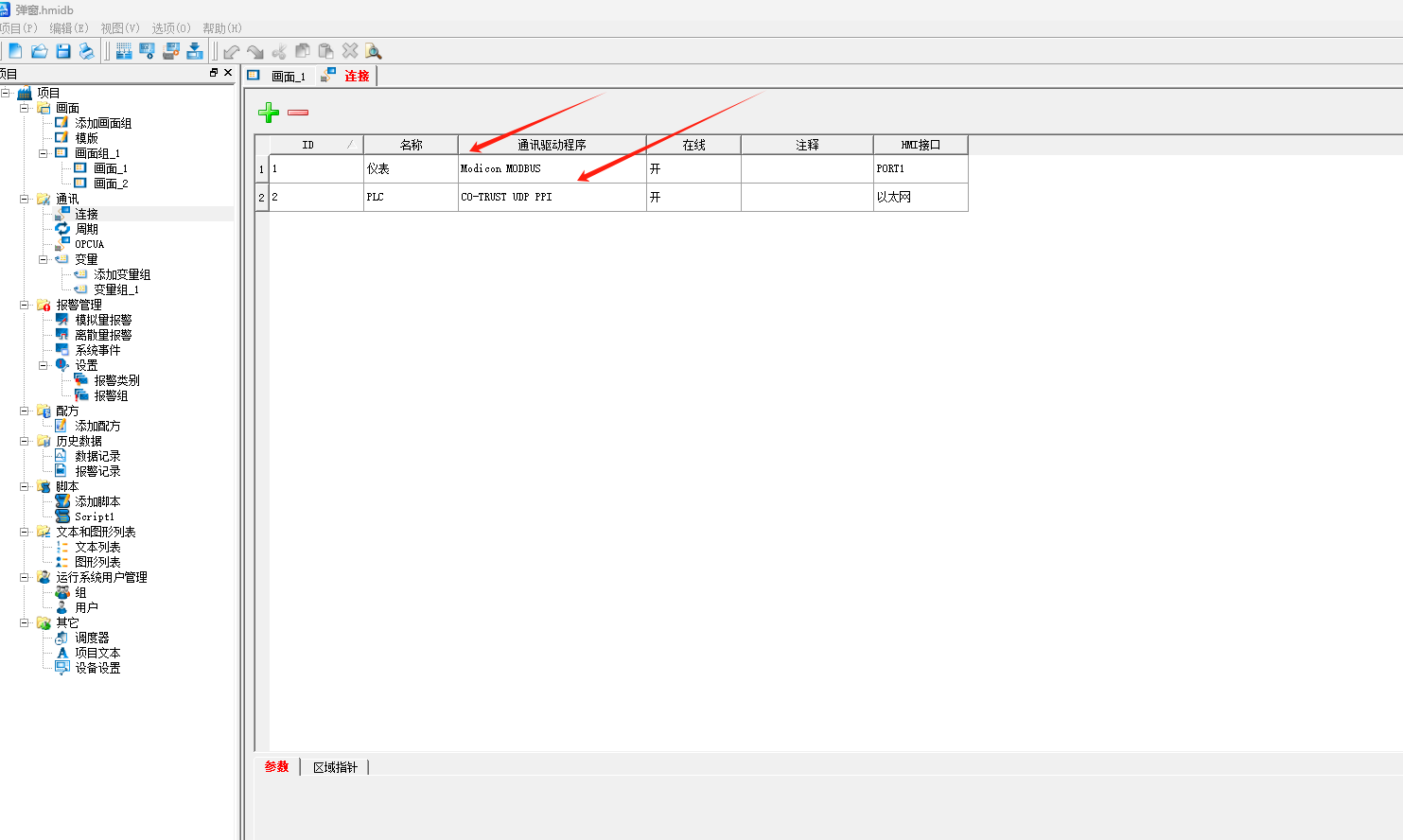
Task: Click the Open project folder icon
Action: tap(40, 51)
